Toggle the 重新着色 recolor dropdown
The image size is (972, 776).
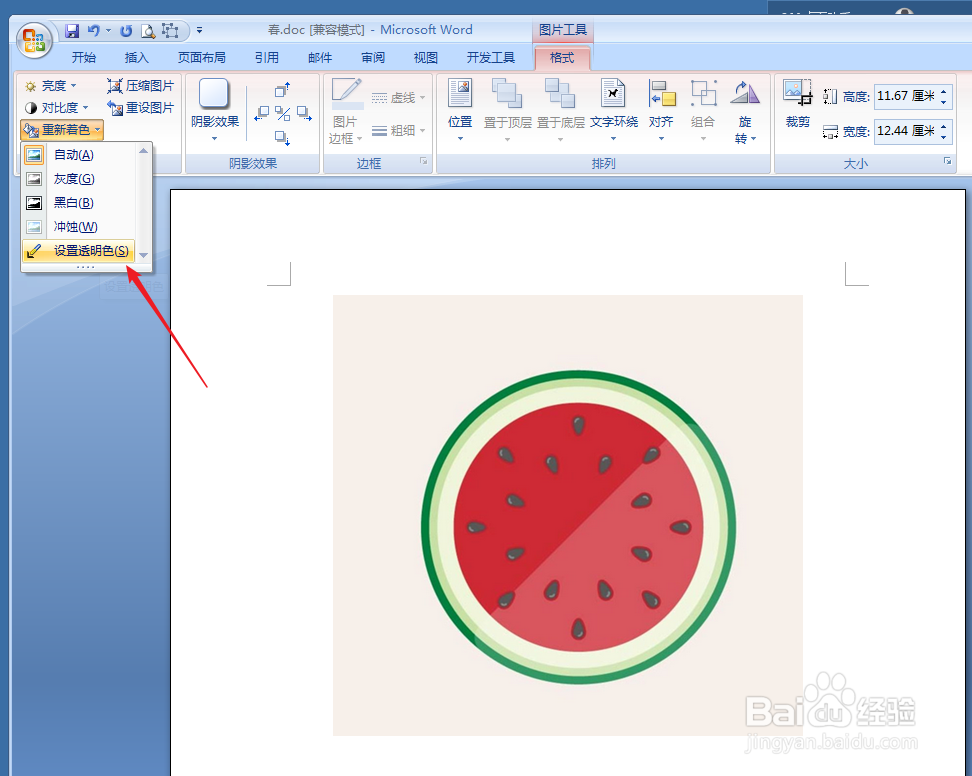(x=62, y=130)
